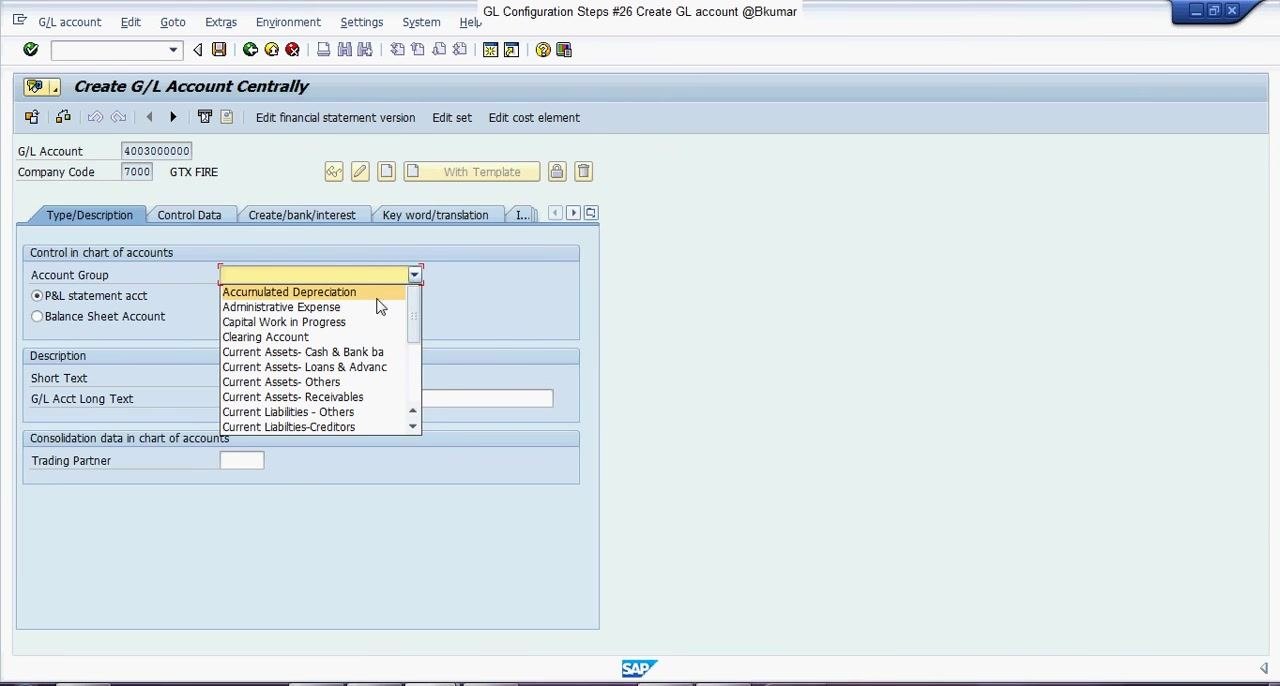This screenshot has width=1280, height=686.
Task: Open the Settings menu
Action: coord(362,22)
